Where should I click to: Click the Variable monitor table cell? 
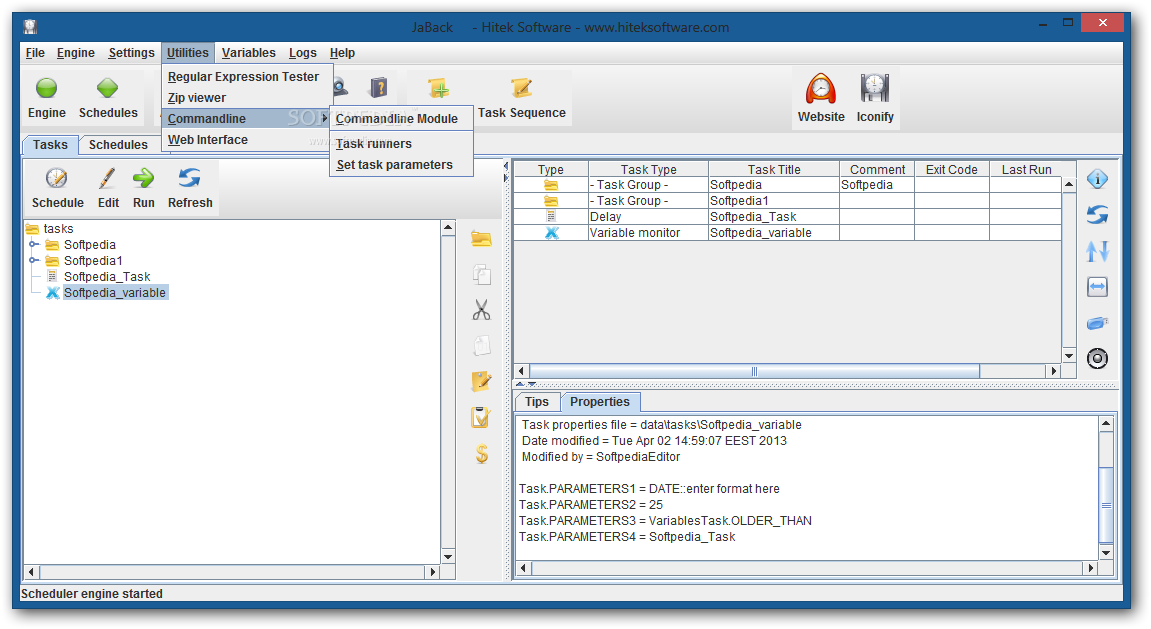pos(648,233)
